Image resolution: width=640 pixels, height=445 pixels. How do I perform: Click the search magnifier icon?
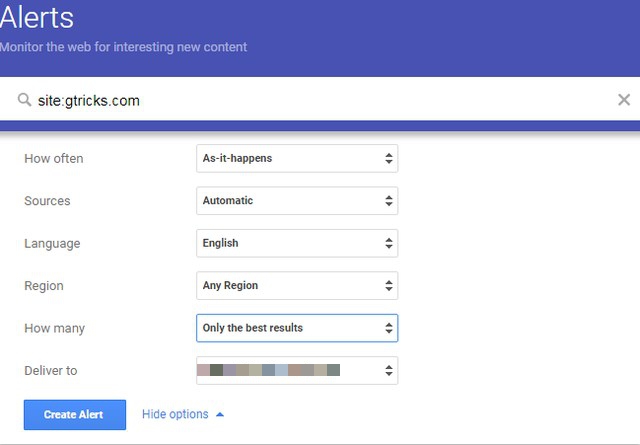pyautogui.click(x=25, y=100)
